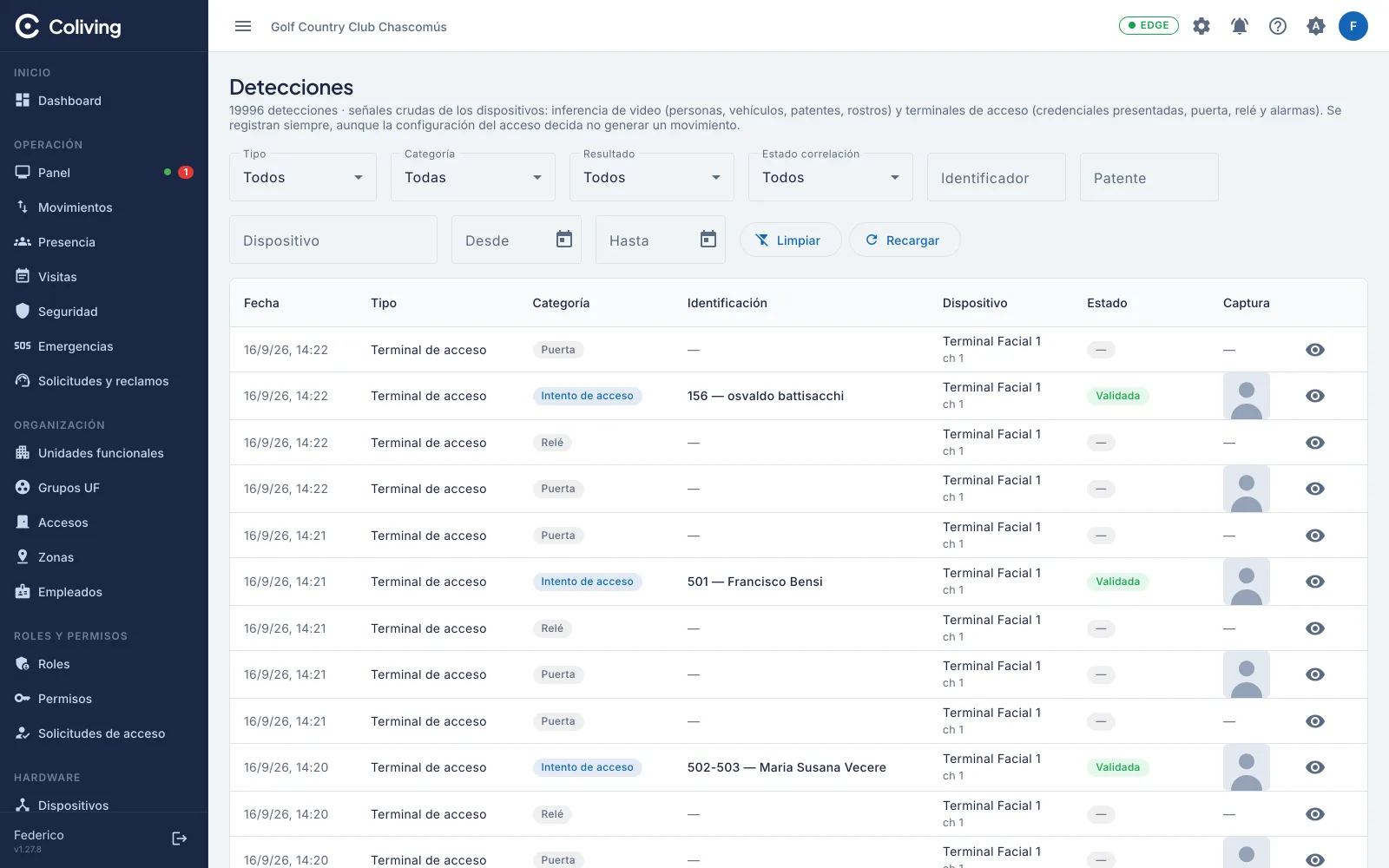The image size is (1389, 868).
Task: Click the Recargar button
Action: [x=904, y=240]
